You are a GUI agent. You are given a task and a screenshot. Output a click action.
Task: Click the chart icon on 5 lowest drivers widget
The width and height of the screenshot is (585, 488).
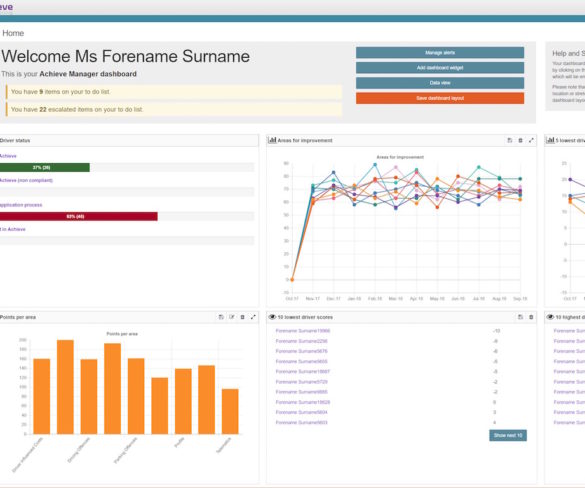(x=550, y=140)
